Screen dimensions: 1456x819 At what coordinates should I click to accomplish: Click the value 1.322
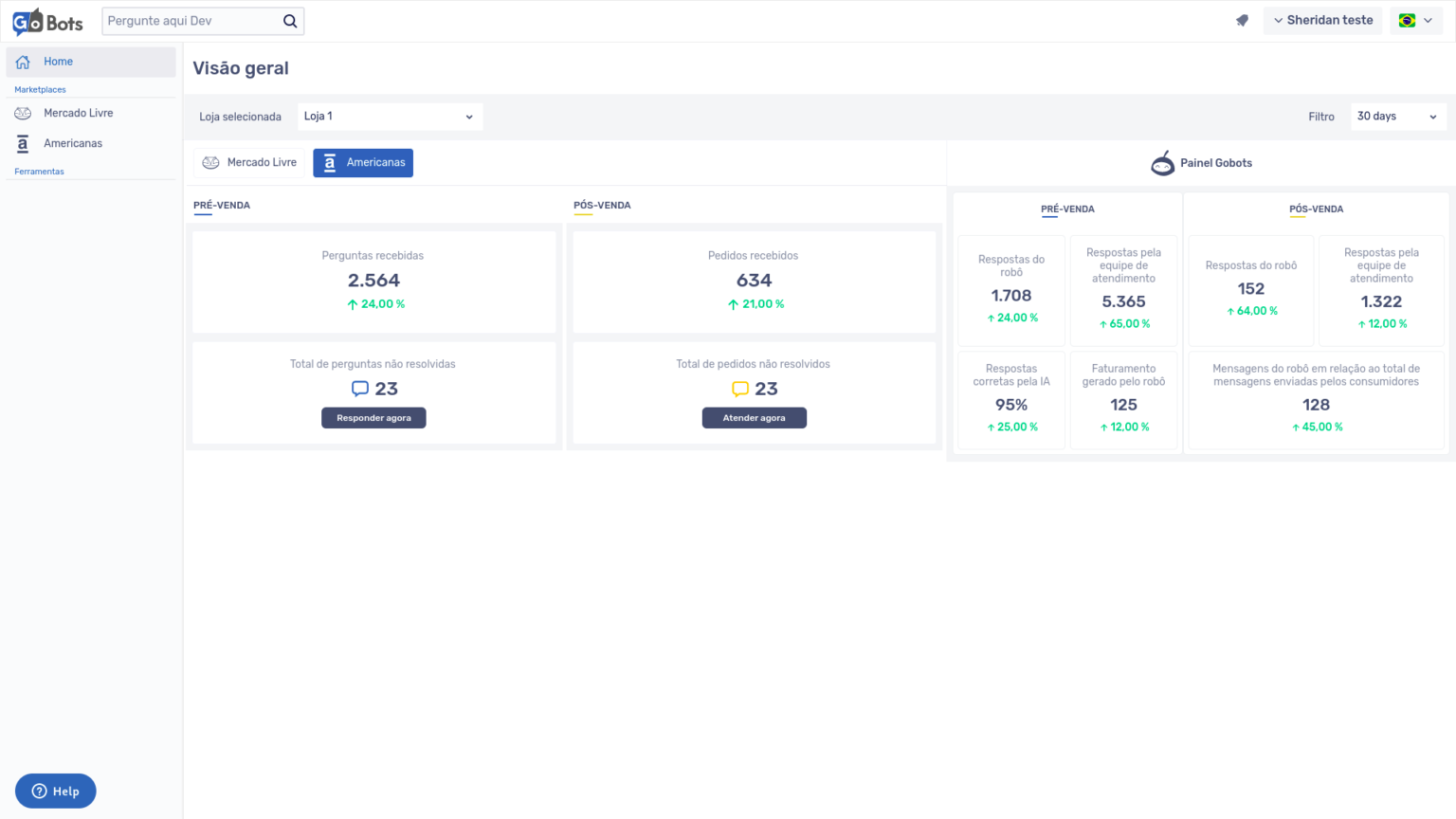(1381, 301)
